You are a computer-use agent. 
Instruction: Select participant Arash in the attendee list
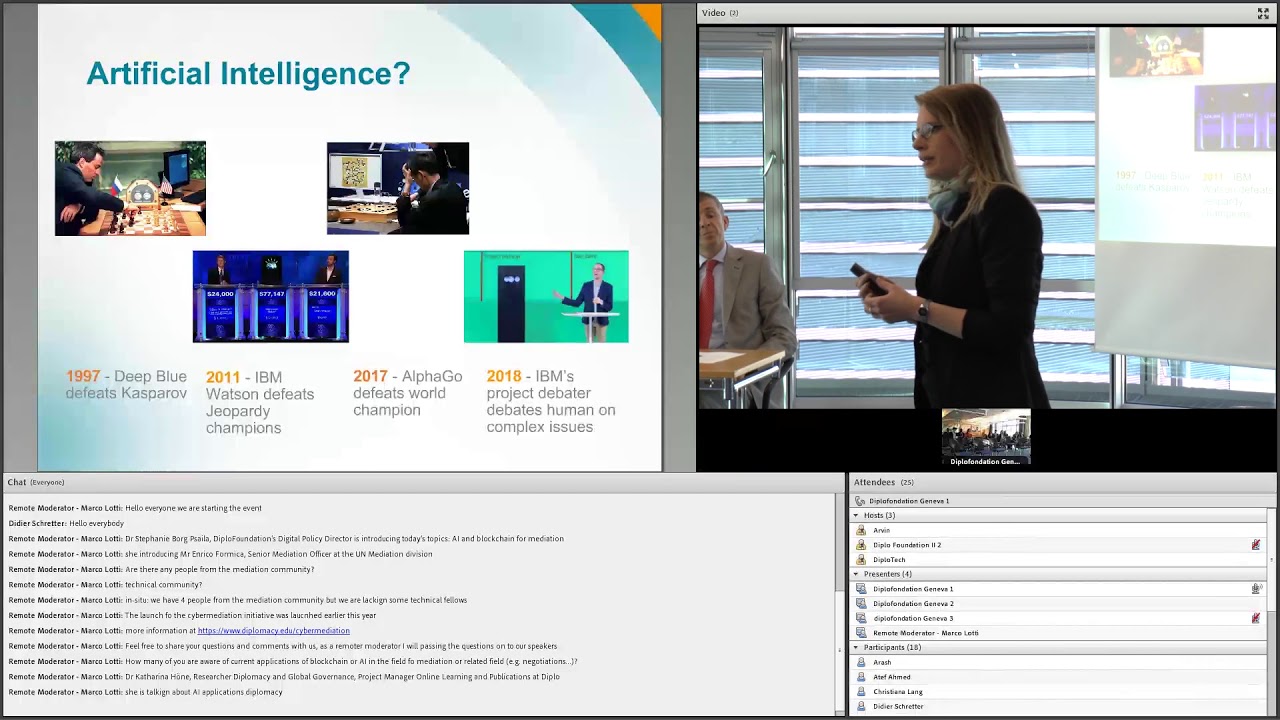pyautogui.click(x=882, y=662)
